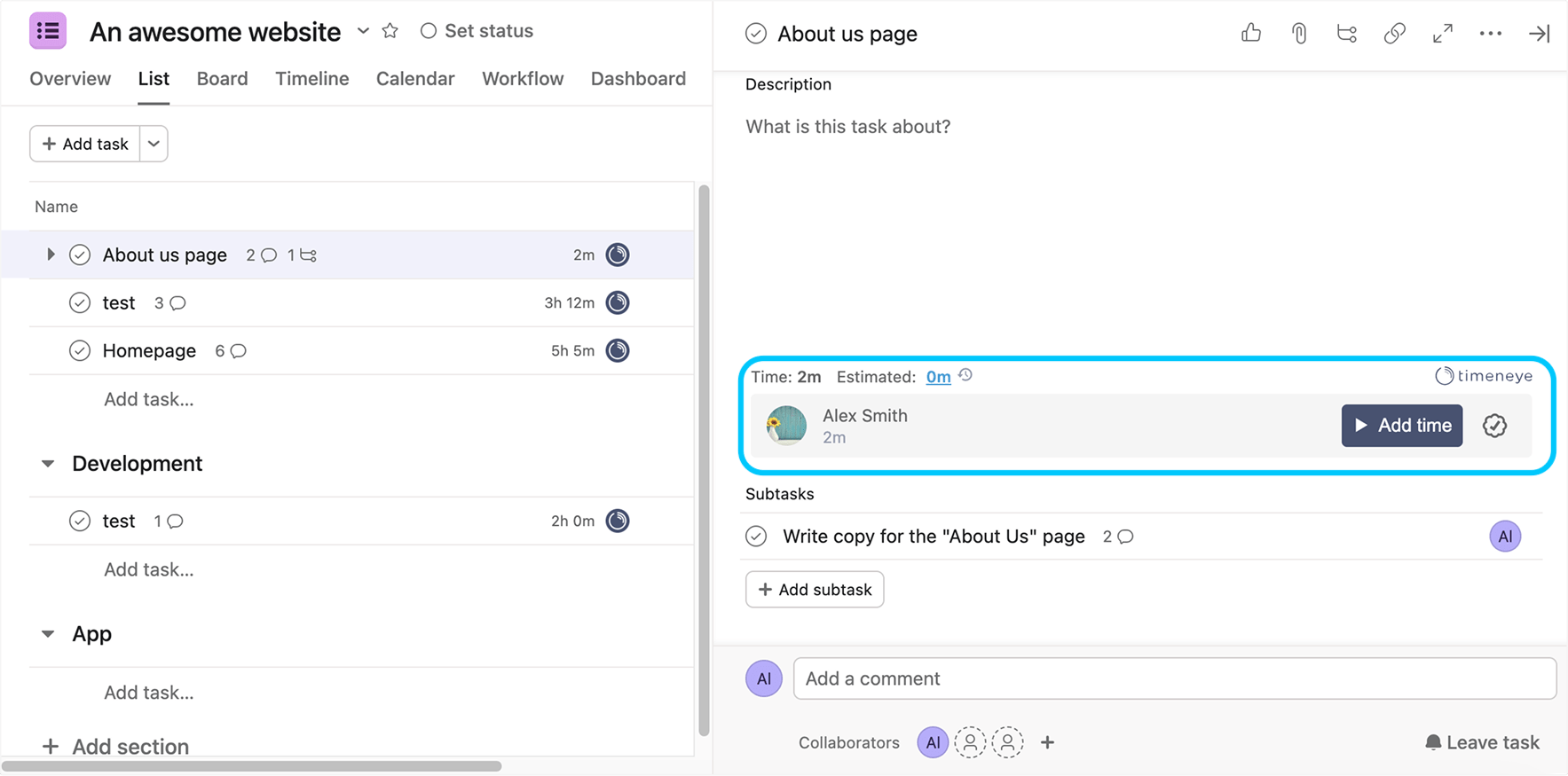Click Add task in App section

click(x=148, y=693)
